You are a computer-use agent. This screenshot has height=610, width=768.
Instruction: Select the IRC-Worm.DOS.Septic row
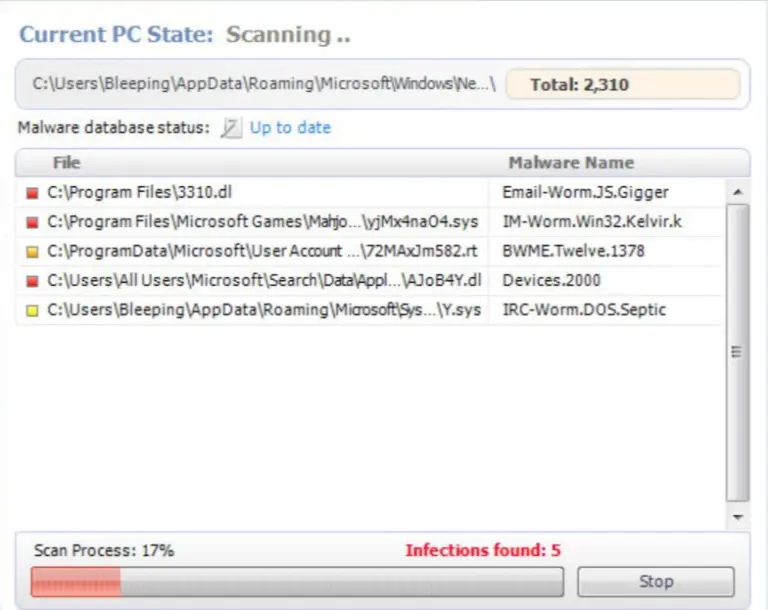(x=370, y=310)
